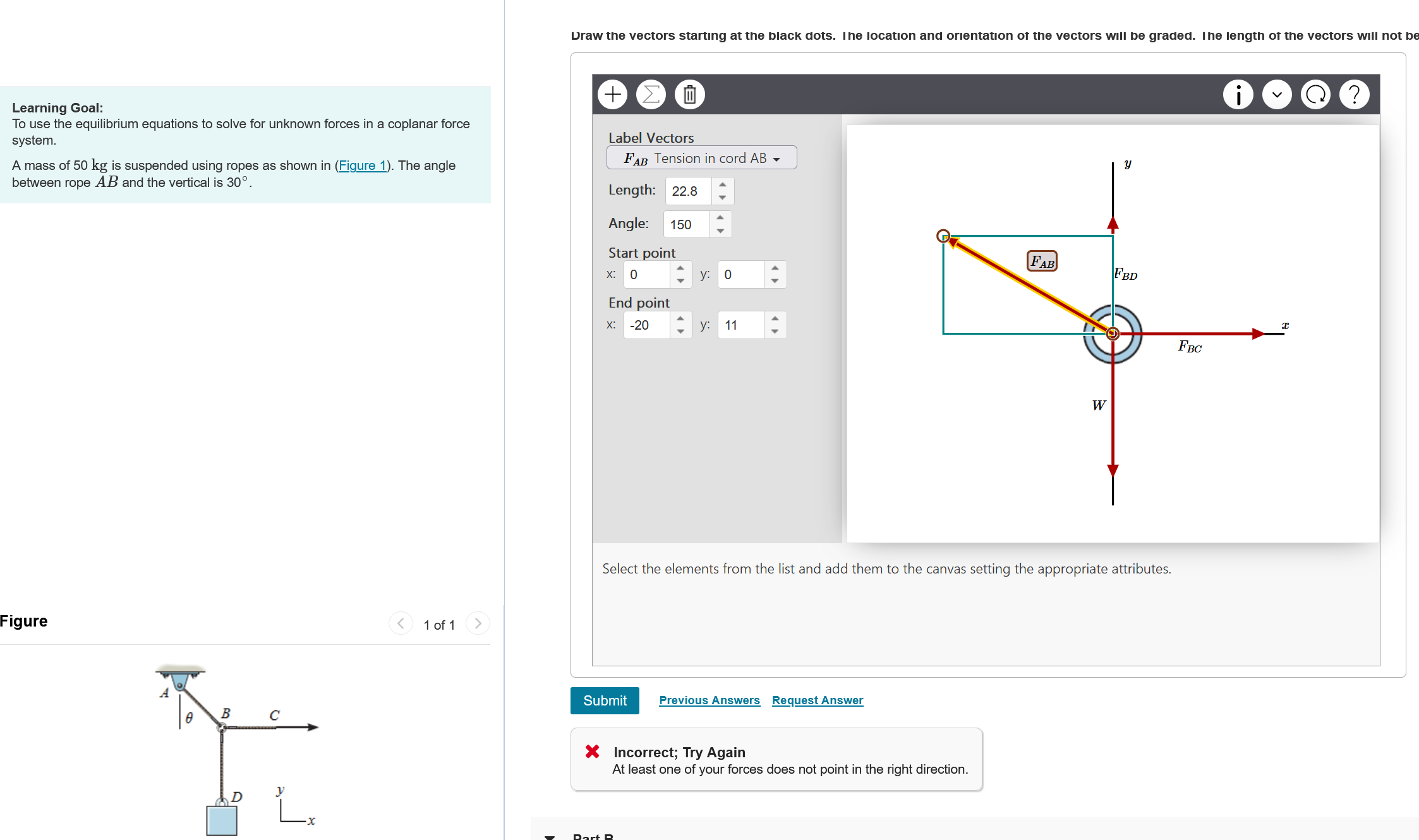The image size is (1419, 840).
Task: Click Request Answer
Action: coord(817,700)
